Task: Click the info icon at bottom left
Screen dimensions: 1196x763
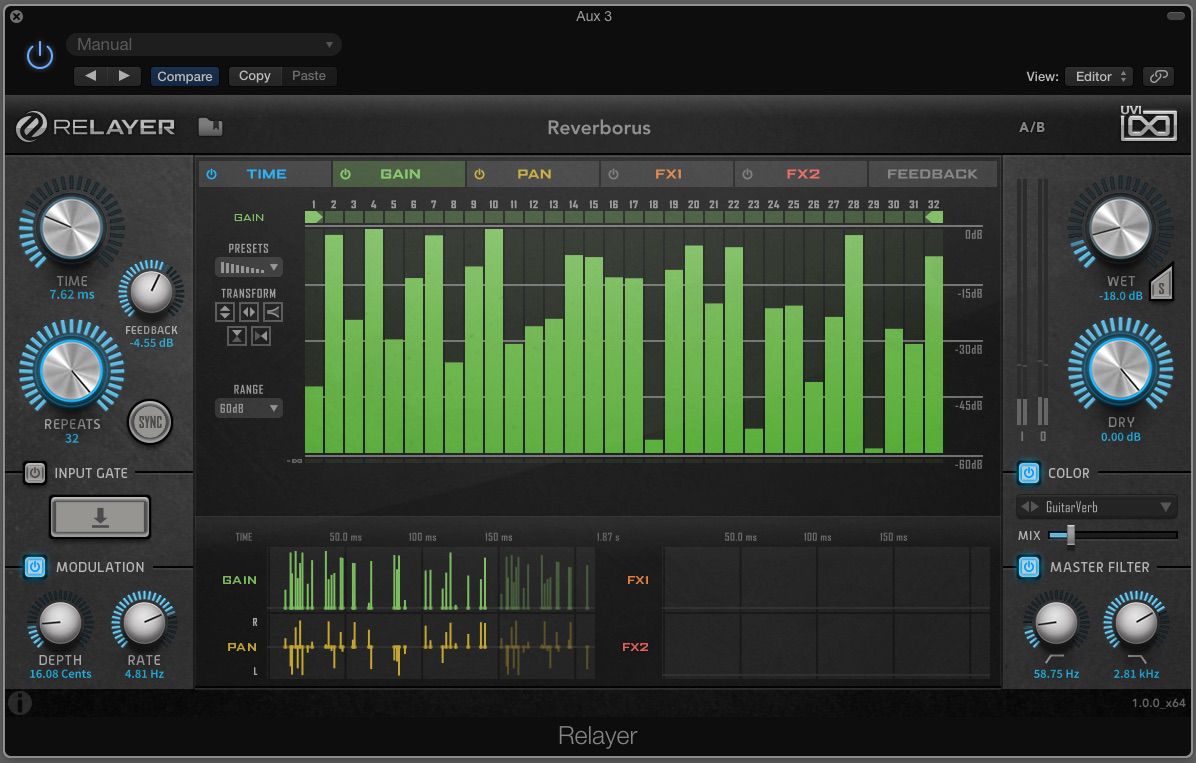Action: point(19,704)
